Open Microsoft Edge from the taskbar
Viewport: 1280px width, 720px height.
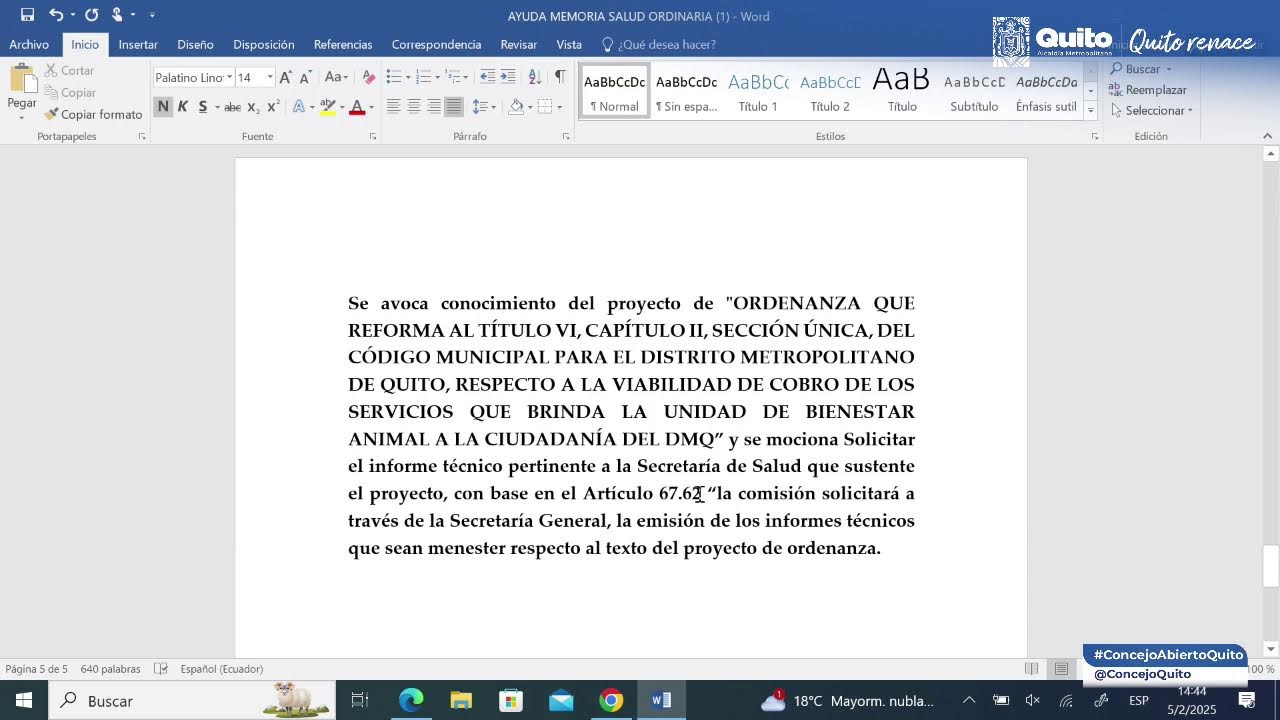coord(411,700)
